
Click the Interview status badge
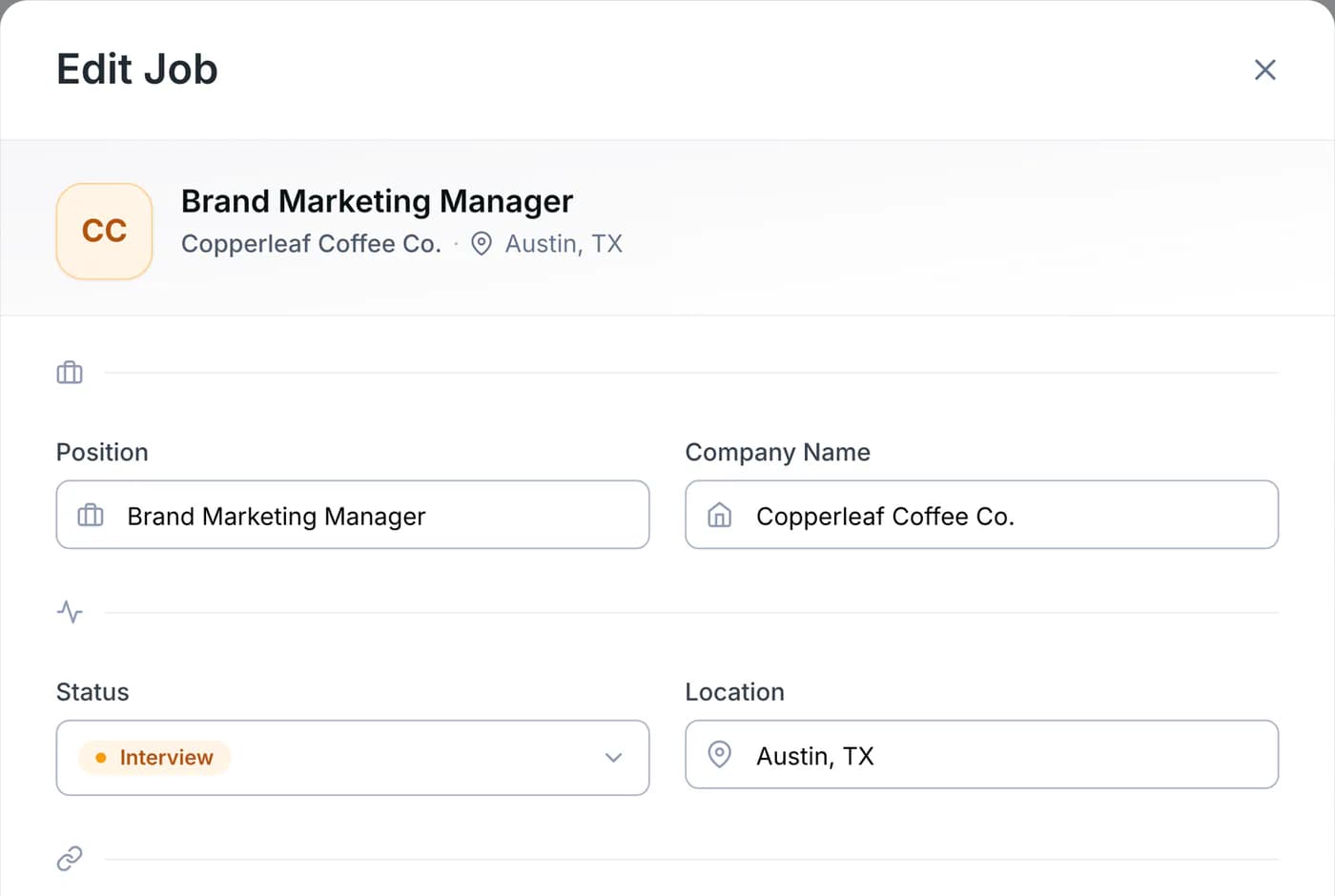coord(154,758)
